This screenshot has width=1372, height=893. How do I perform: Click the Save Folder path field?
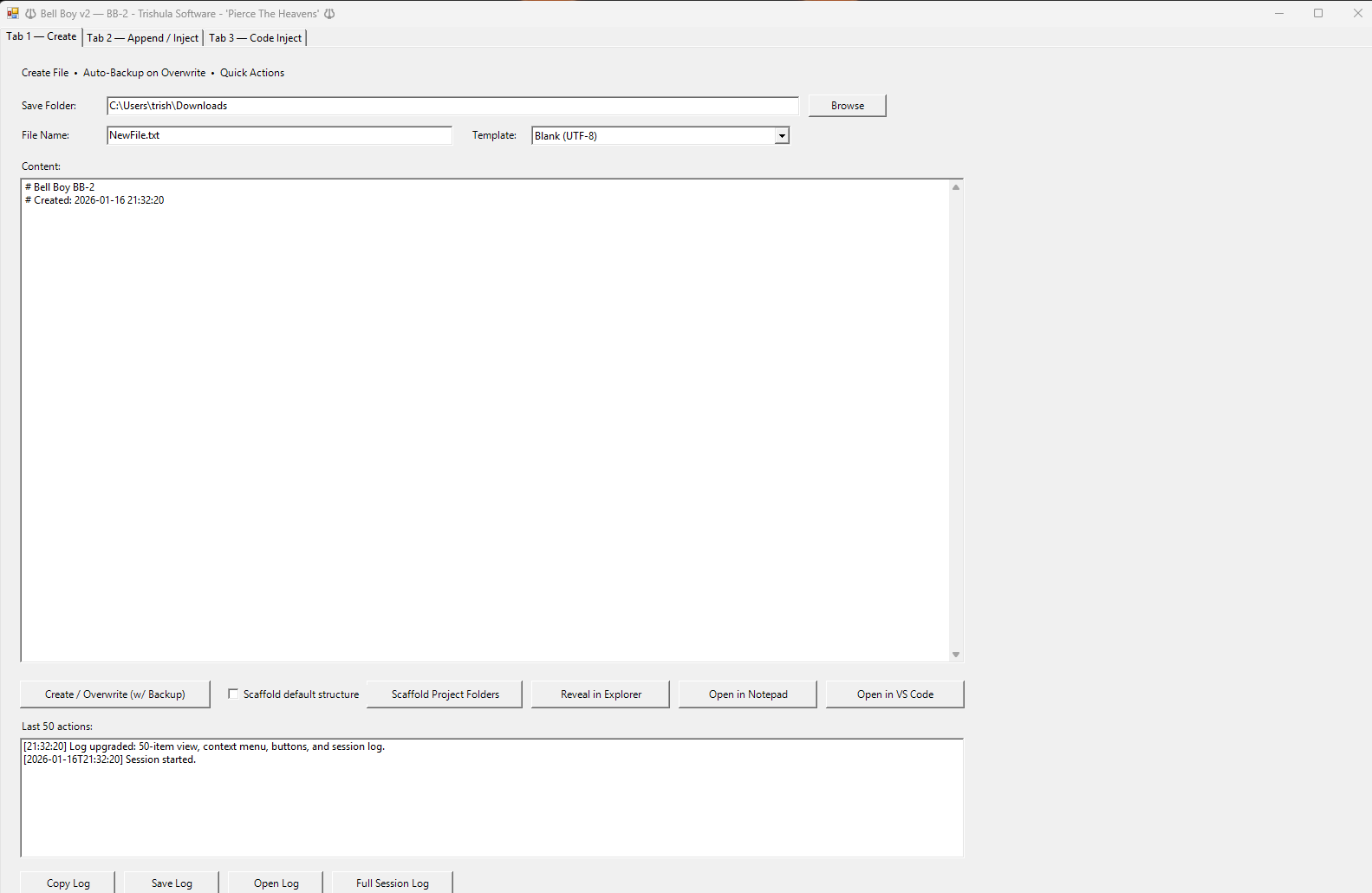[452, 106]
